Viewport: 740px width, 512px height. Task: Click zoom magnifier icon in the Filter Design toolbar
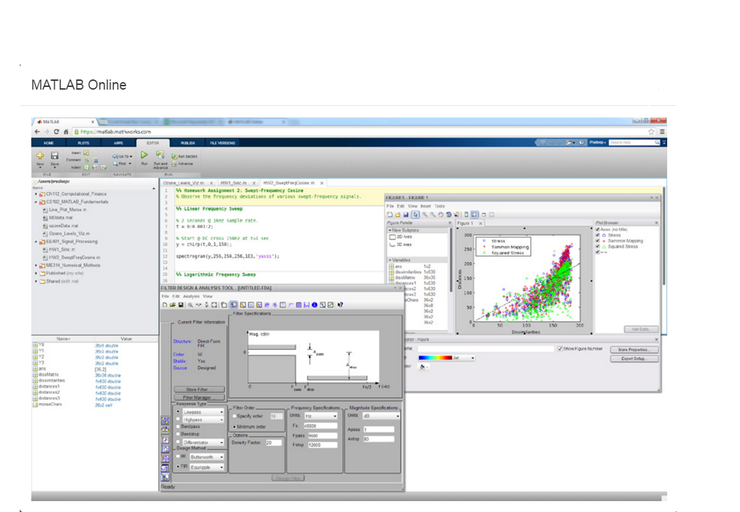point(190,305)
